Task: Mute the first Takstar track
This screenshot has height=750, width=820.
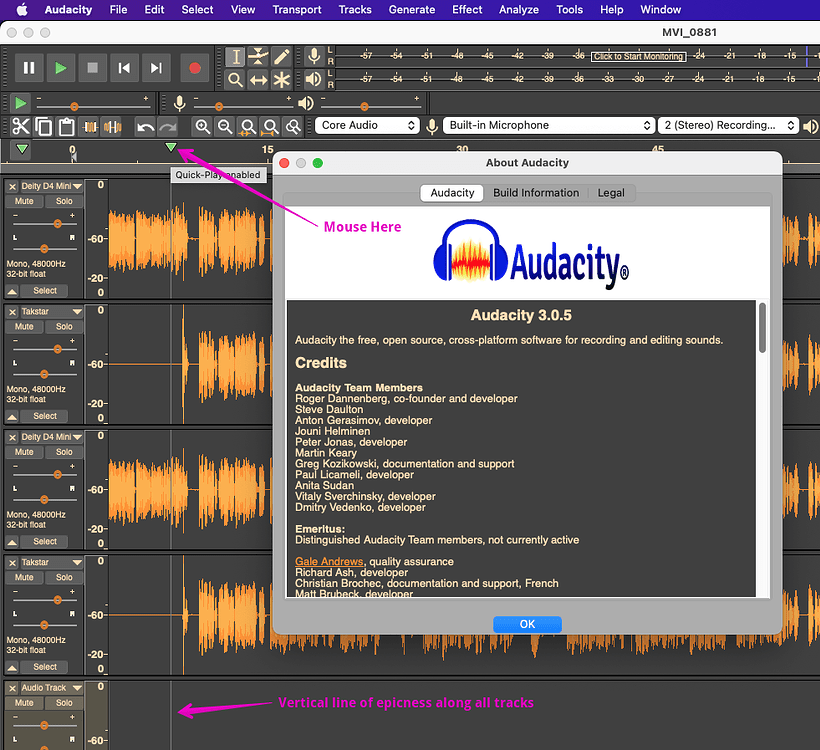Action: coord(24,327)
